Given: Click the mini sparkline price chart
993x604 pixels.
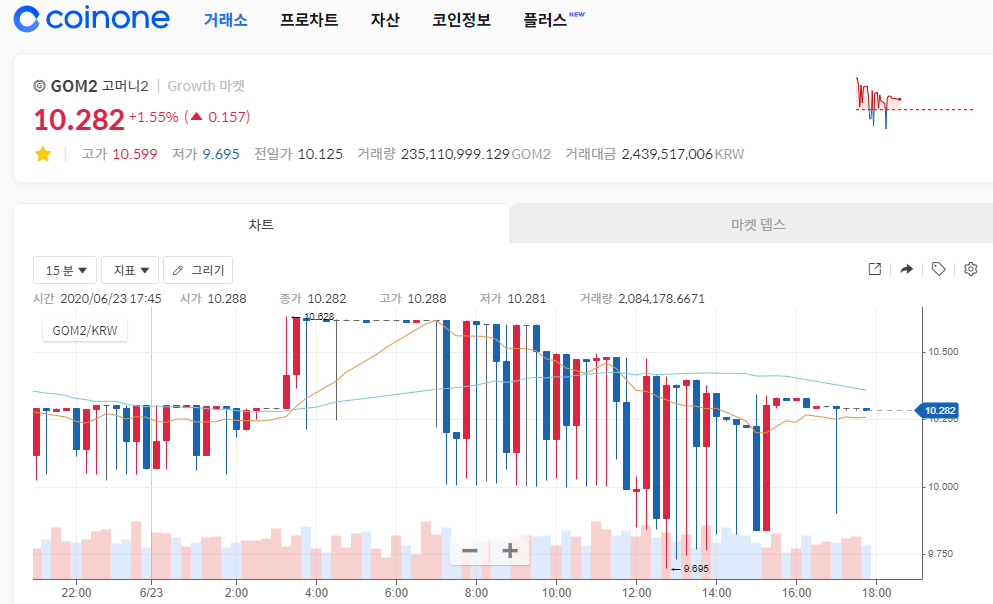Looking at the screenshot, I should pos(914,103).
